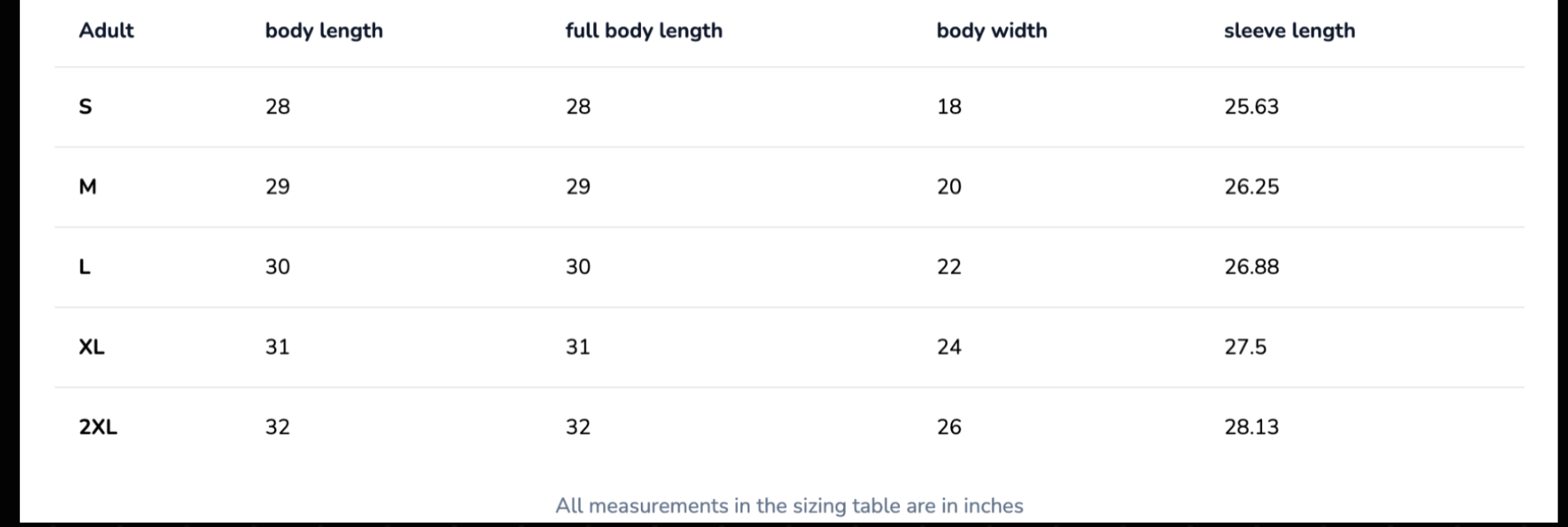
Task: Click the size L row label
Action: pyautogui.click(x=85, y=267)
